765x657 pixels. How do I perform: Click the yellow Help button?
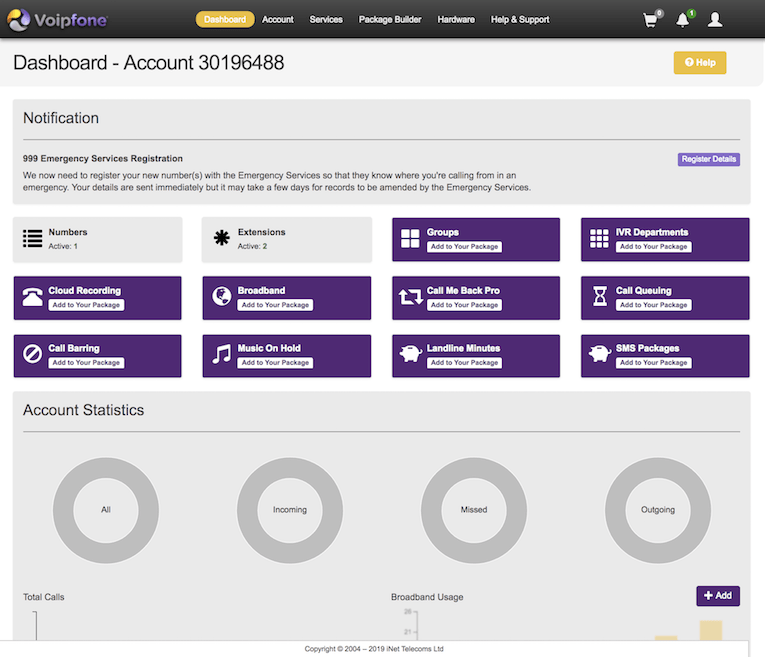(x=700, y=62)
